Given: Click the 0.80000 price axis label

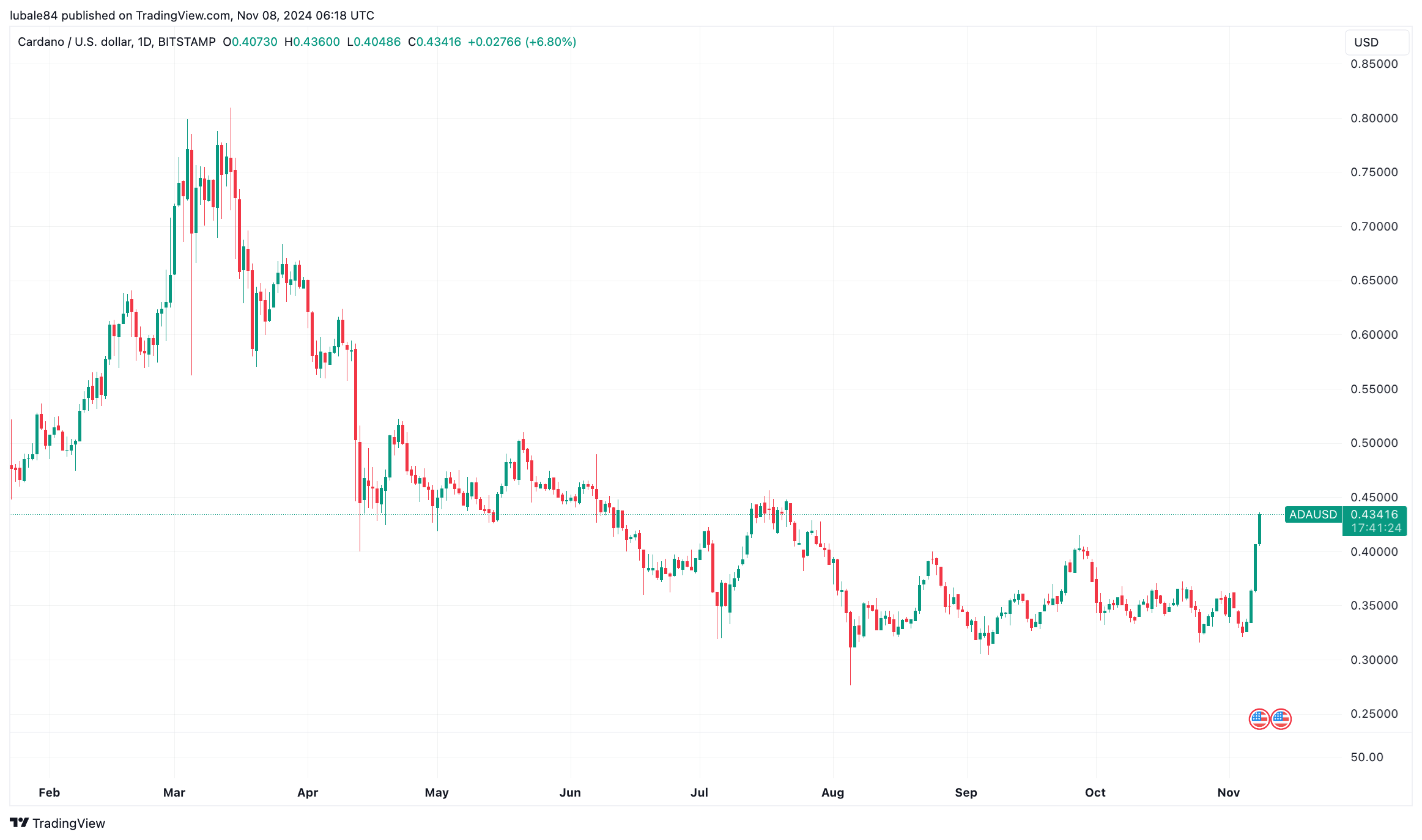Looking at the screenshot, I should (1374, 118).
